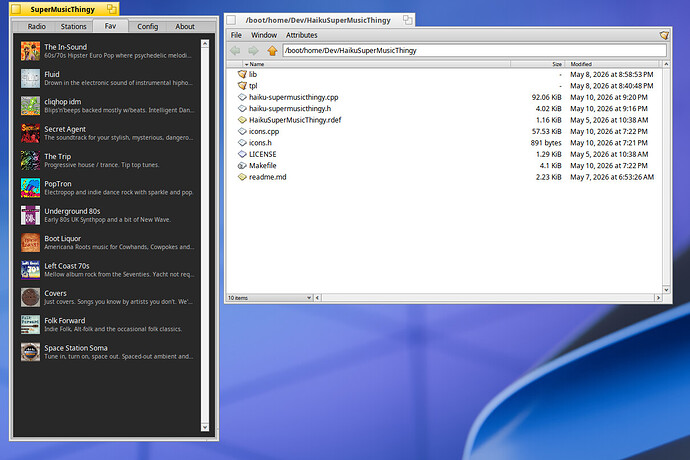Viewport: 690px width, 460px height.
Task: Click the cliqhop idm station icon
Action: [x=30, y=106]
